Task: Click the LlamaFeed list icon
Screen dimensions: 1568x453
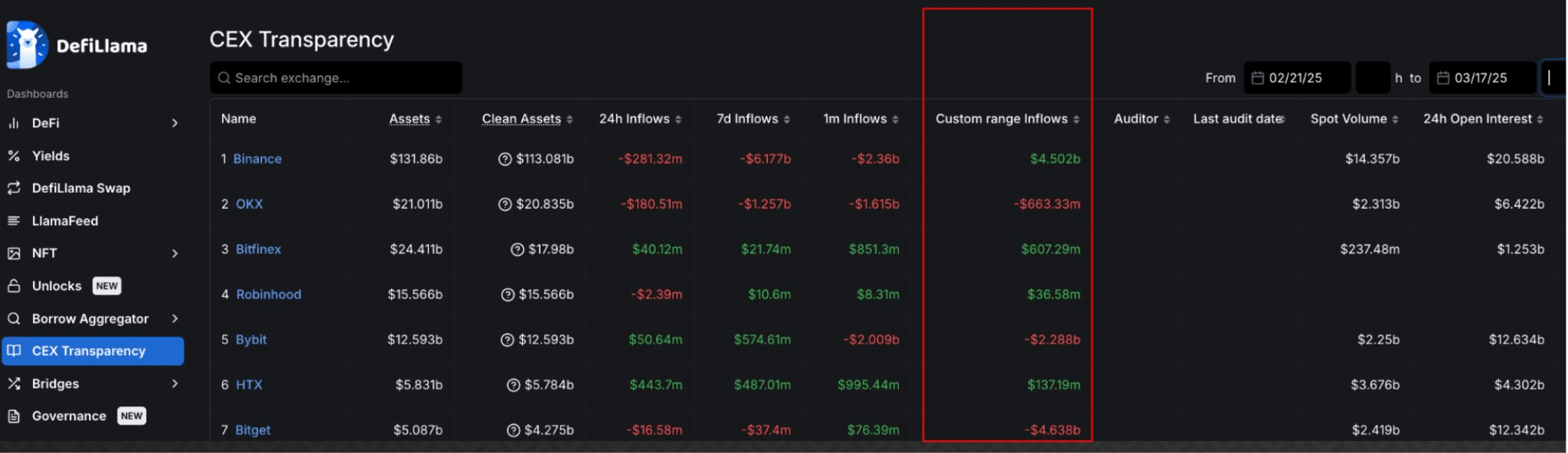Action: click(14, 221)
